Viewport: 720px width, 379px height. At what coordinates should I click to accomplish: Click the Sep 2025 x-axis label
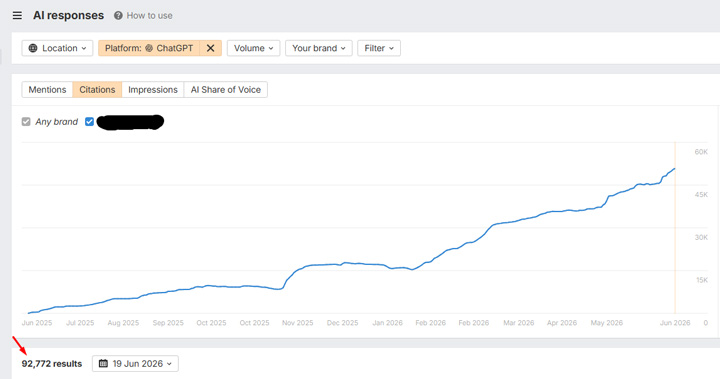click(168, 323)
